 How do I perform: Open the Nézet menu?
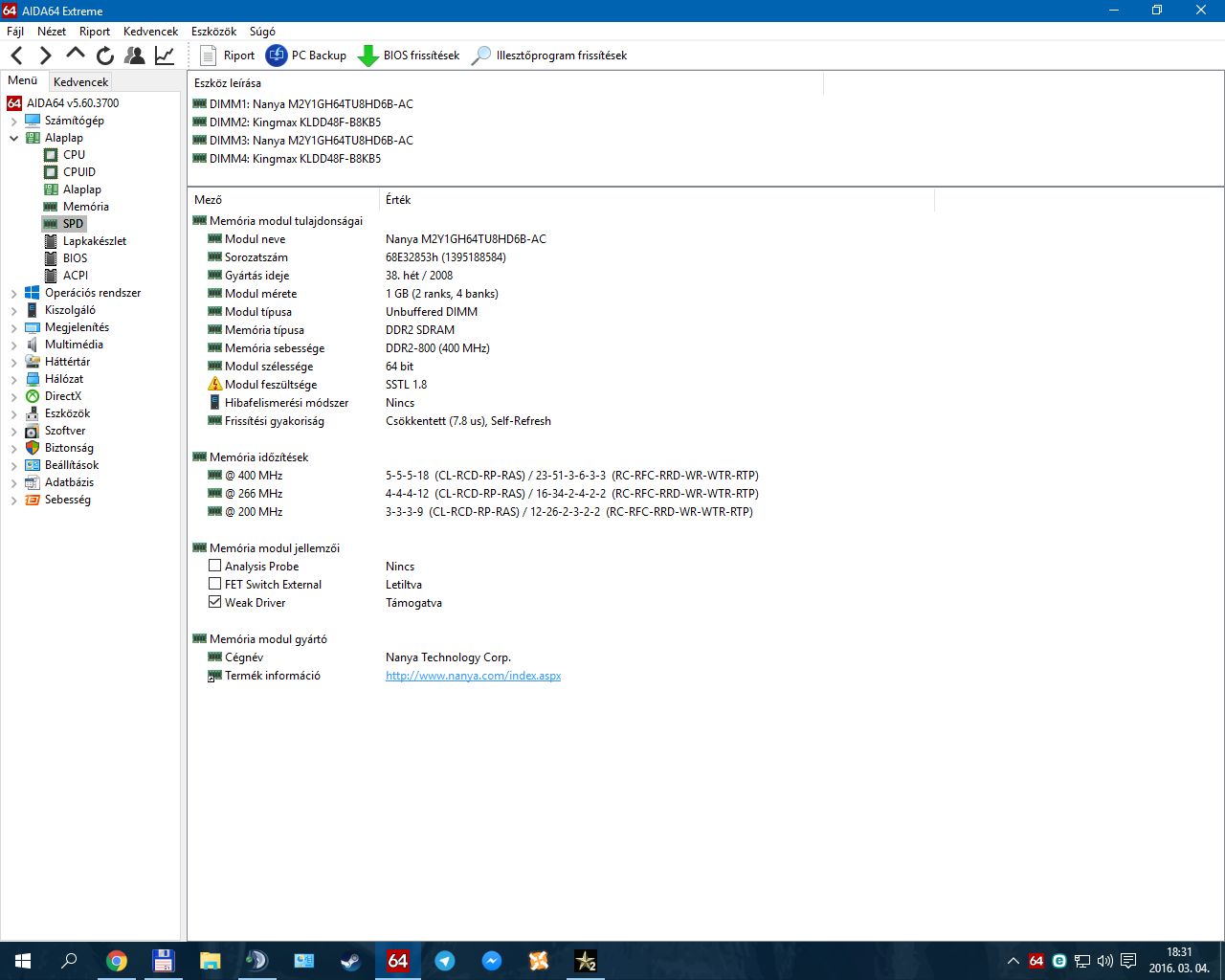click(52, 32)
